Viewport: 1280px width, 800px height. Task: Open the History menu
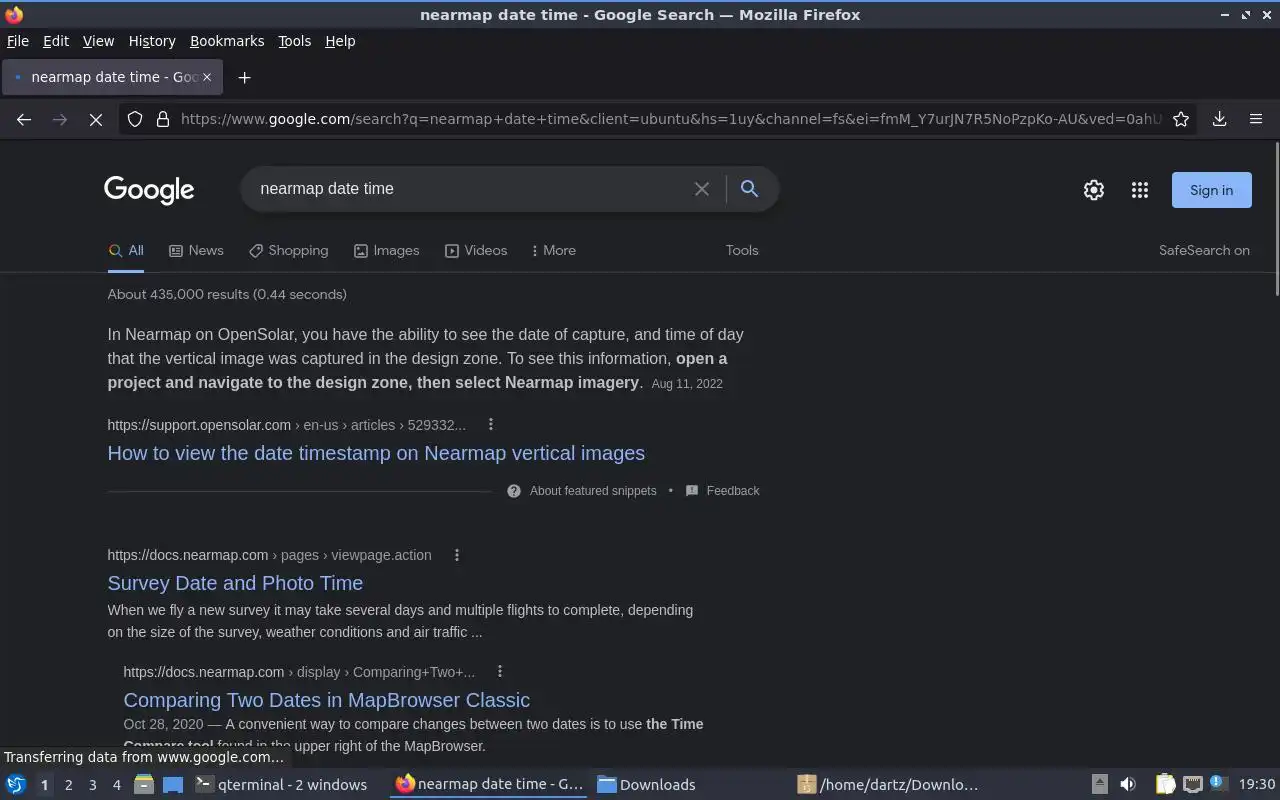(x=152, y=41)
